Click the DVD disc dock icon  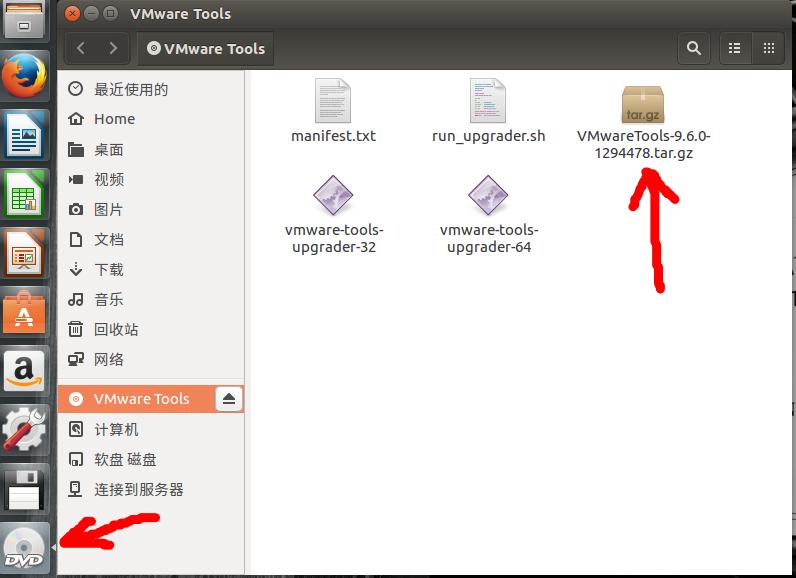pos(24,548)
